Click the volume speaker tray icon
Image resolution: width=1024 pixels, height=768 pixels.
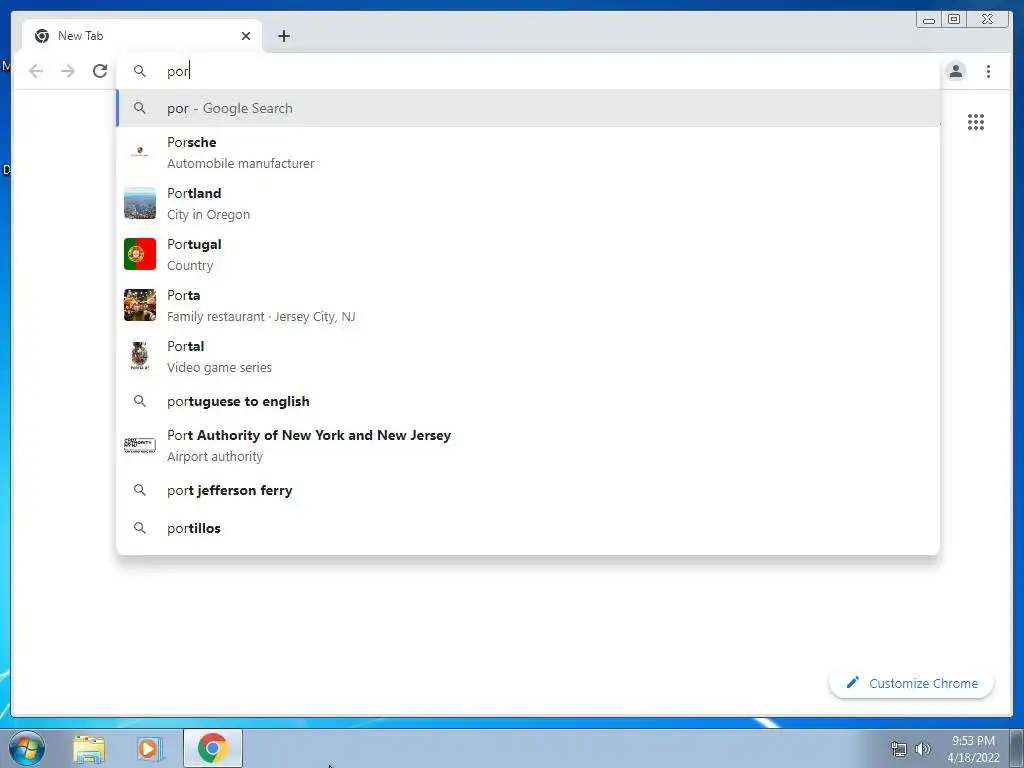click(x=923, y=749)
